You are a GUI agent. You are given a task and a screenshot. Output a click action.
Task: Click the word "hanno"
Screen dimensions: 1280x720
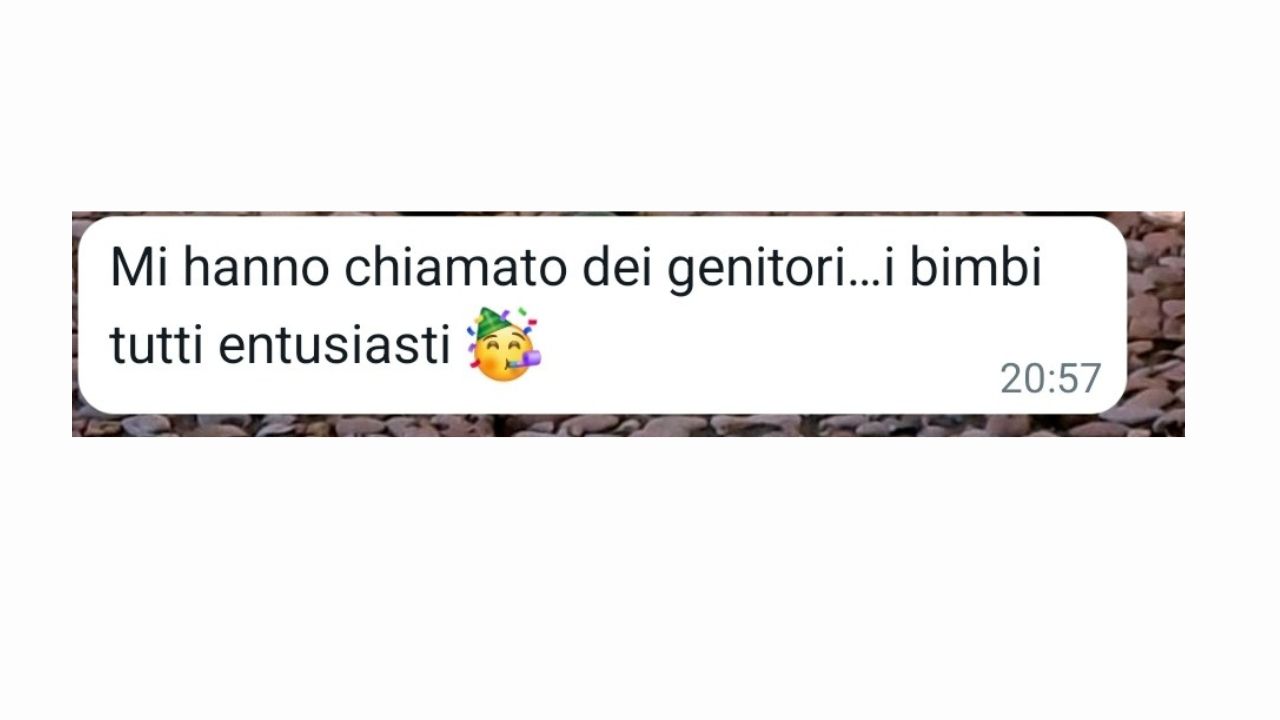pyautogui.click(x=258, y=268)
